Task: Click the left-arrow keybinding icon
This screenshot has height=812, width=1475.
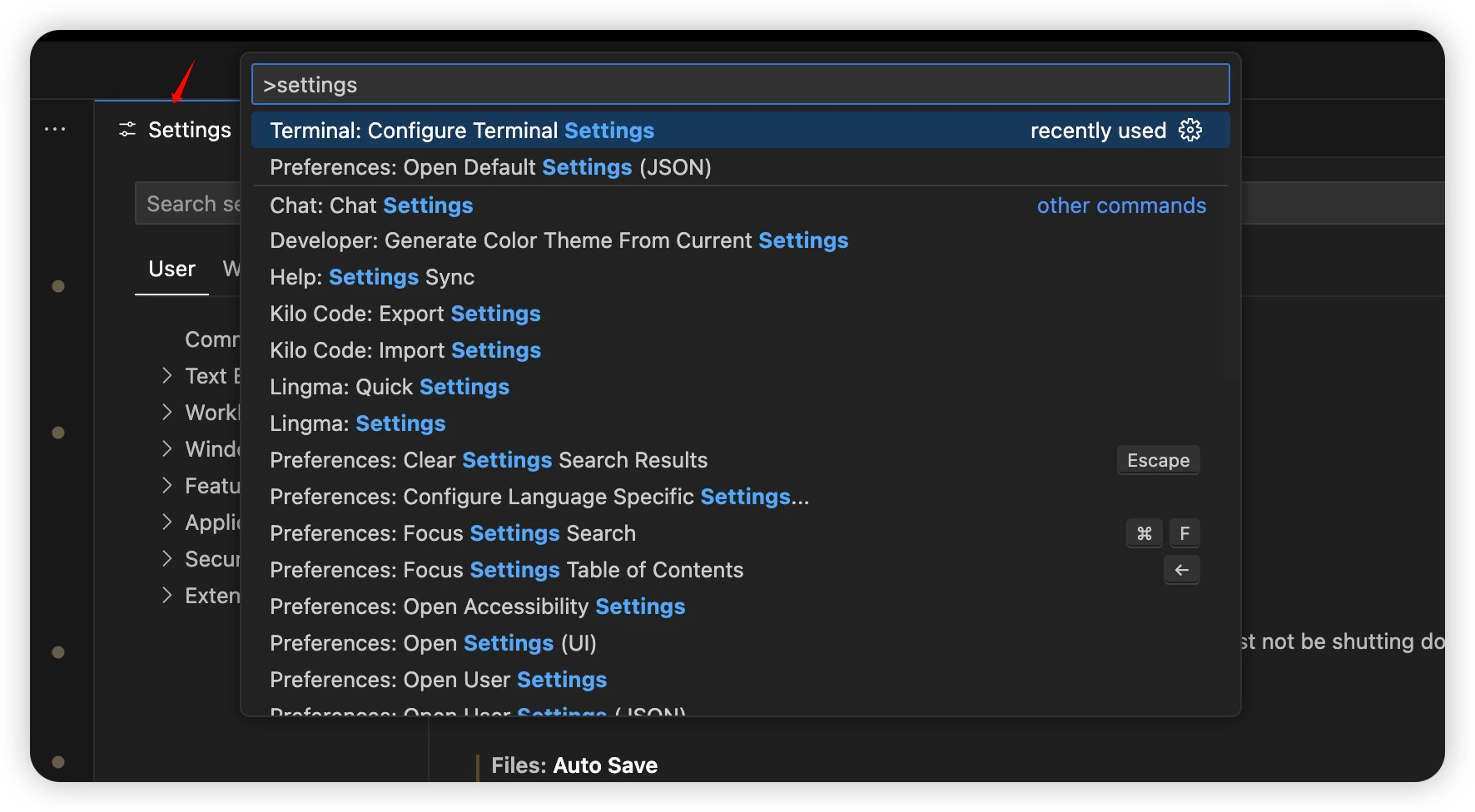Action: (x=1181, y=570)
